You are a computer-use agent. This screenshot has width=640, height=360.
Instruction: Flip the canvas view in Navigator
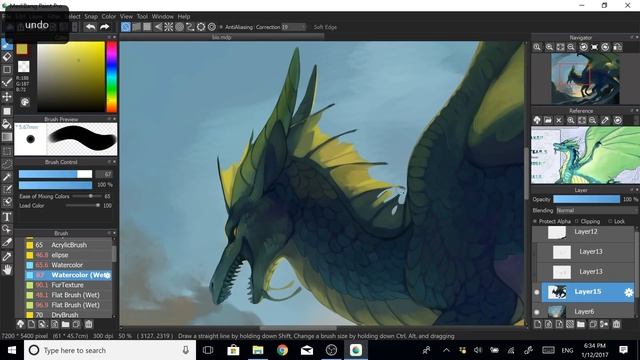[618, 47]
